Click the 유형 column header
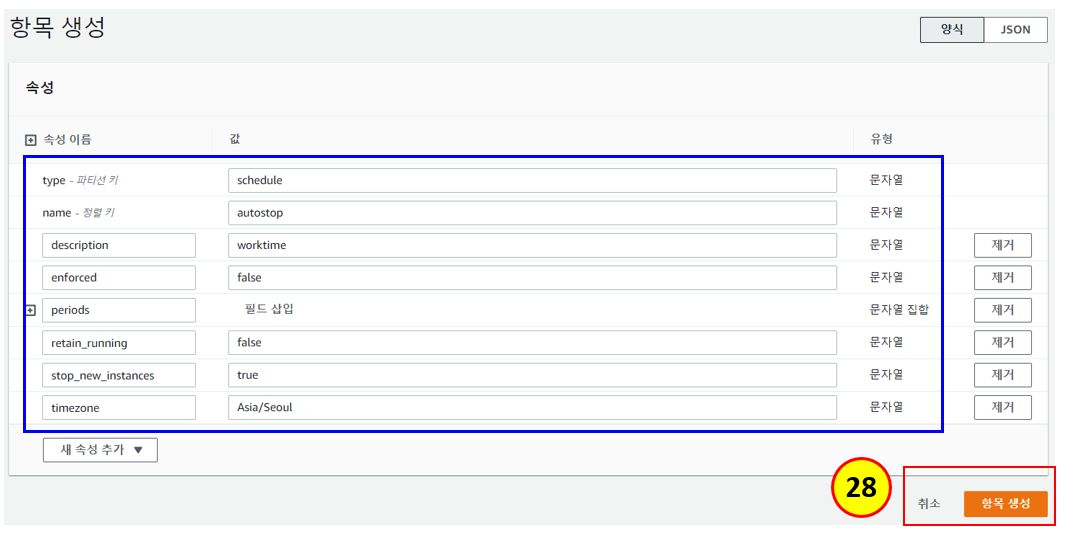This screenshot has width=1068, height=533. (x=881, y=139)
